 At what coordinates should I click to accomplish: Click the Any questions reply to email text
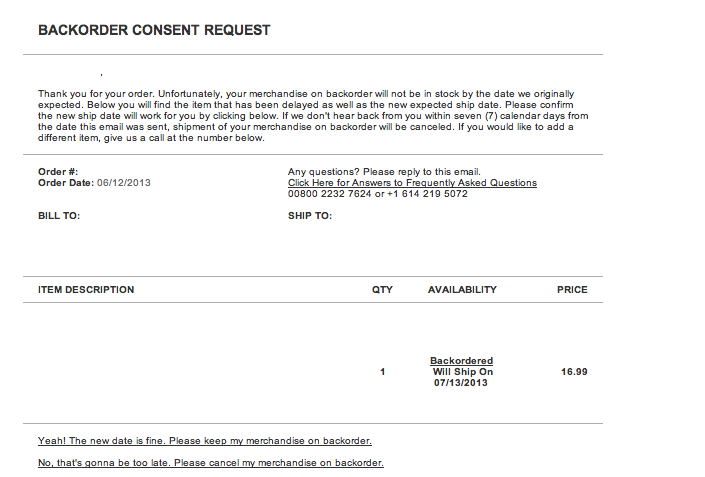[384, 172]
